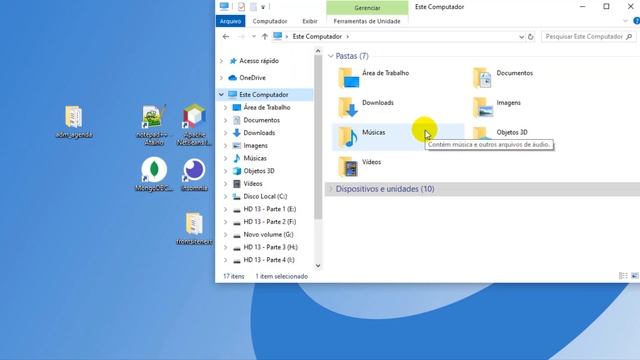Select the desktop folder below Insomnia
640x360 pixels.
pyautogui.click(x=194, y=229)
